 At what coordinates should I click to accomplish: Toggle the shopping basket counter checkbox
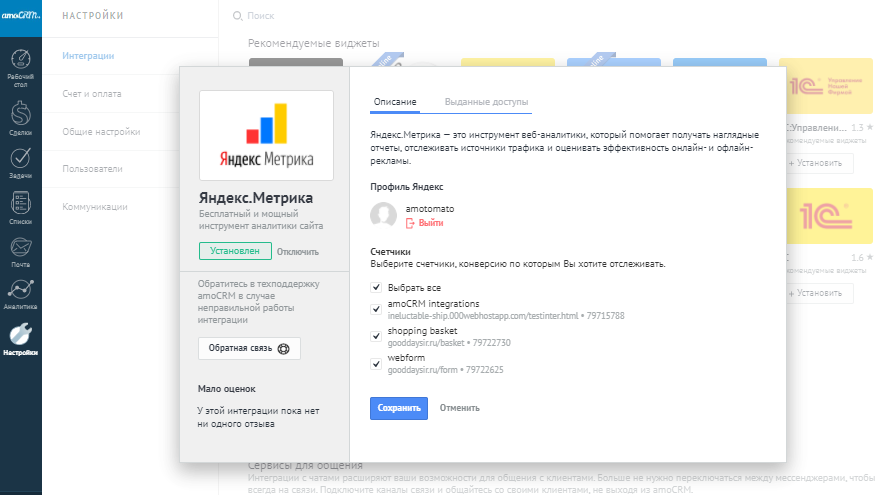click(x=376, y=336)
